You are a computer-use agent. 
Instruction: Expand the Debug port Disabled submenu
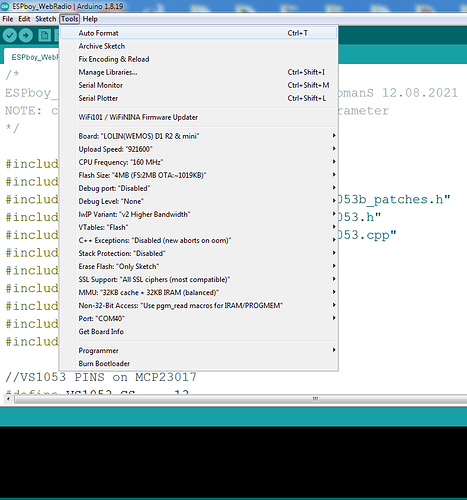tap(199, 188)
